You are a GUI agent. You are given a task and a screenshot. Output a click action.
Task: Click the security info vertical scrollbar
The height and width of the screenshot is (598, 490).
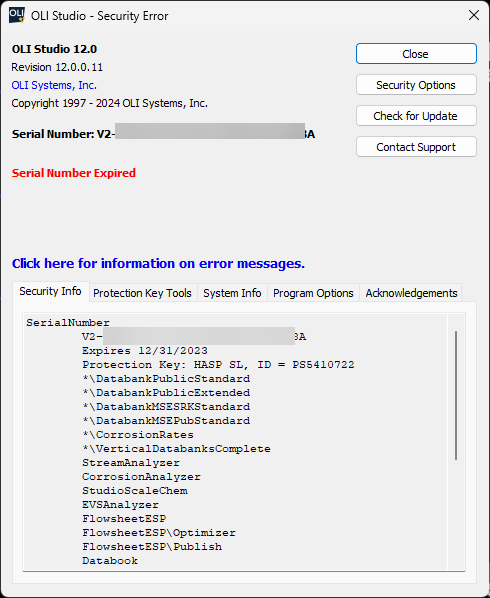click(x=456, y=395)
